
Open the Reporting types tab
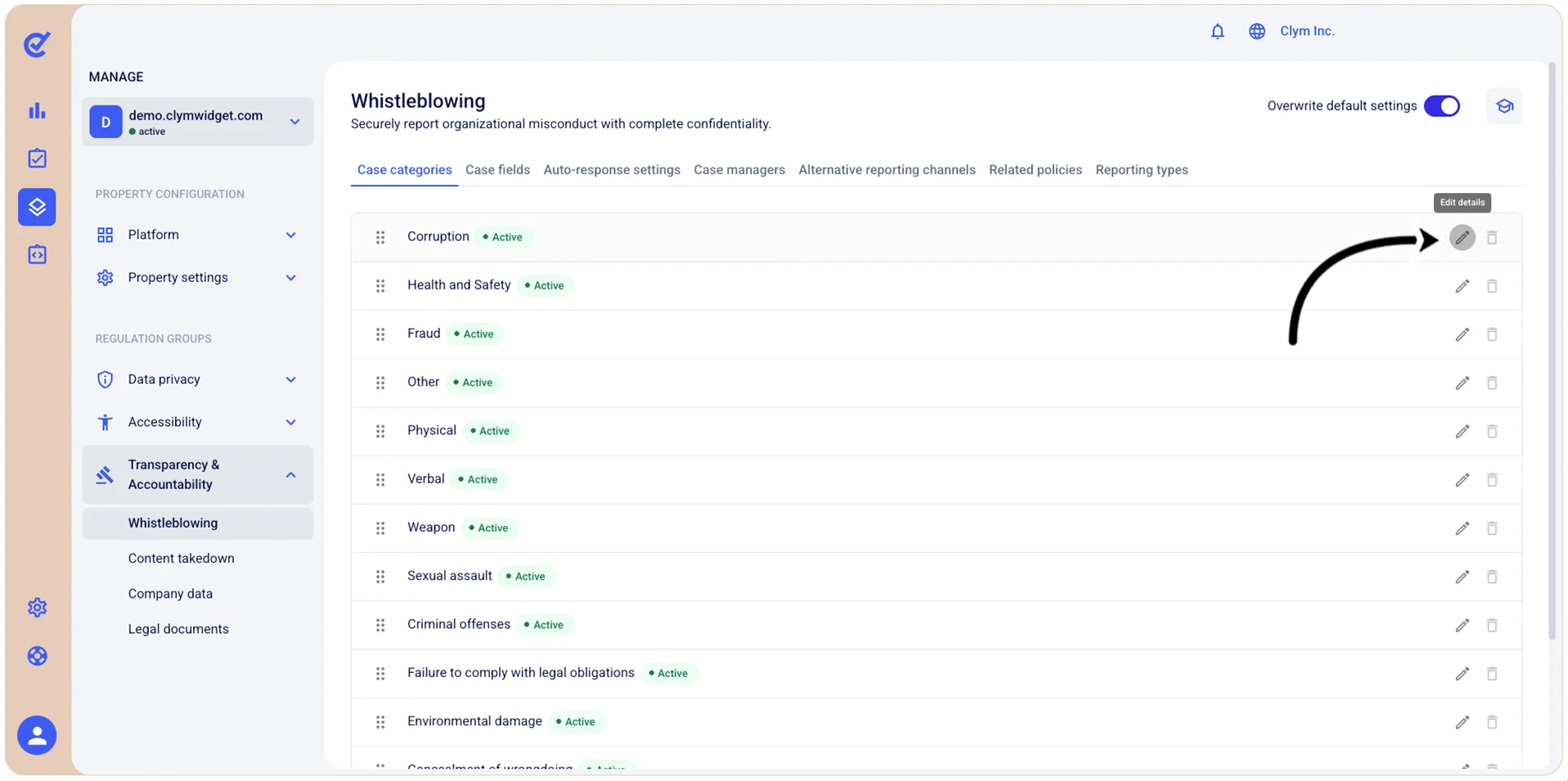click(x=1142, y=170)
